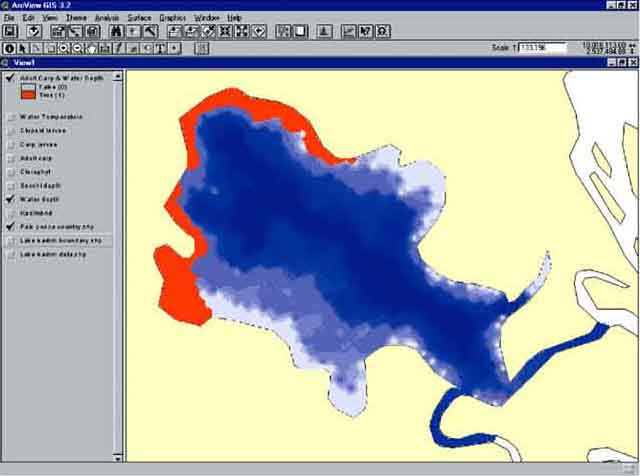Open the Graphics menu
Viewport: 640px width, 476px height.
click(x=174, y=18)
